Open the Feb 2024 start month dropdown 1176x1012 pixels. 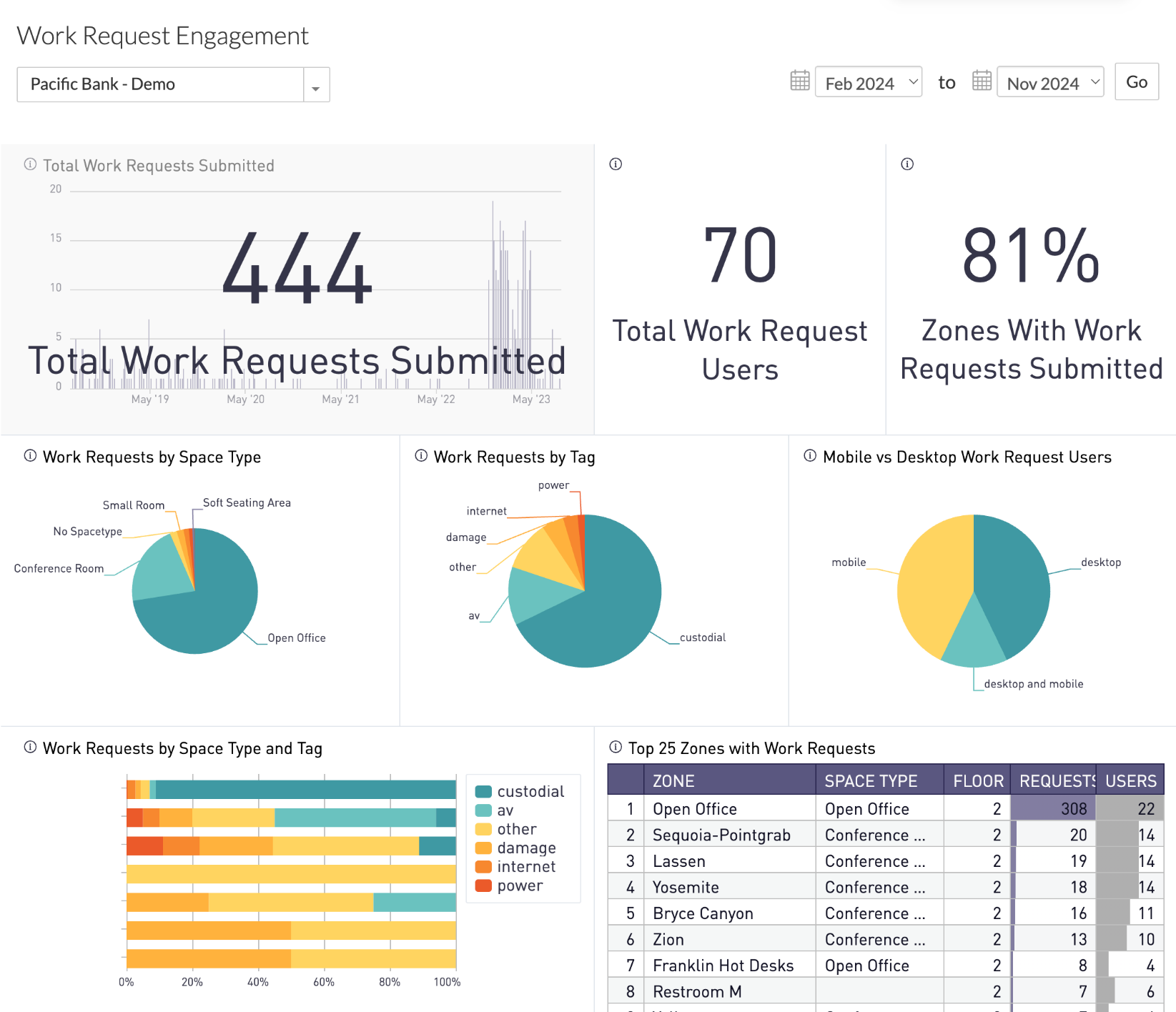(869, 83)
